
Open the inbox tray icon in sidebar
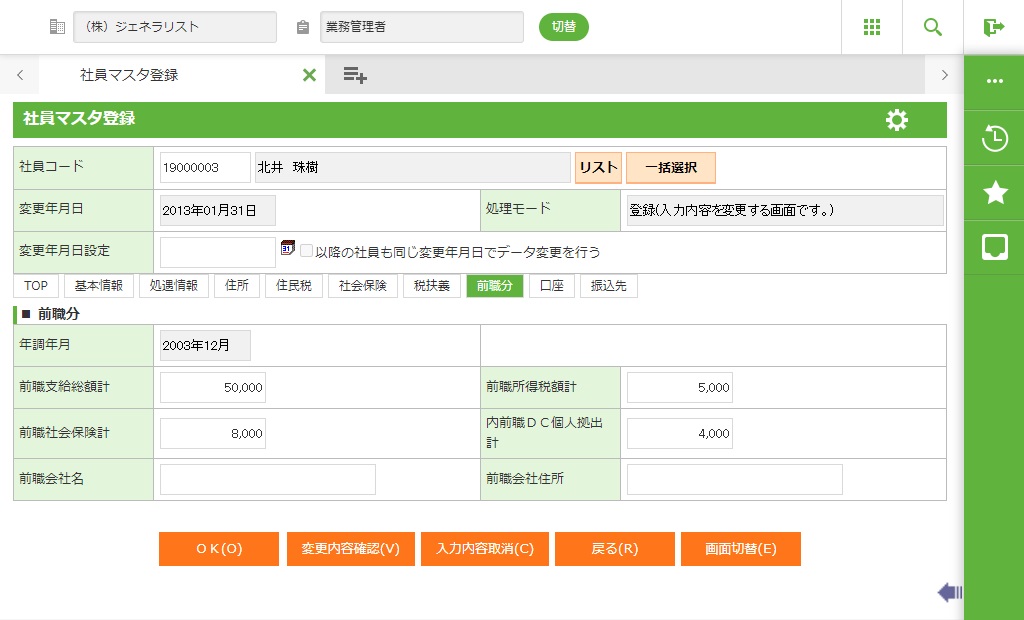click(994, 247)
